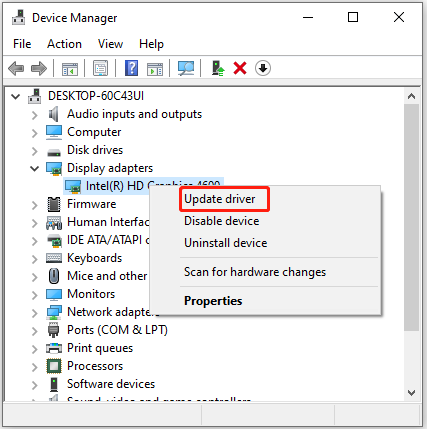The height and width of the screenshot is (429, 427).
Task: Open the View menu
Action: 110,44
